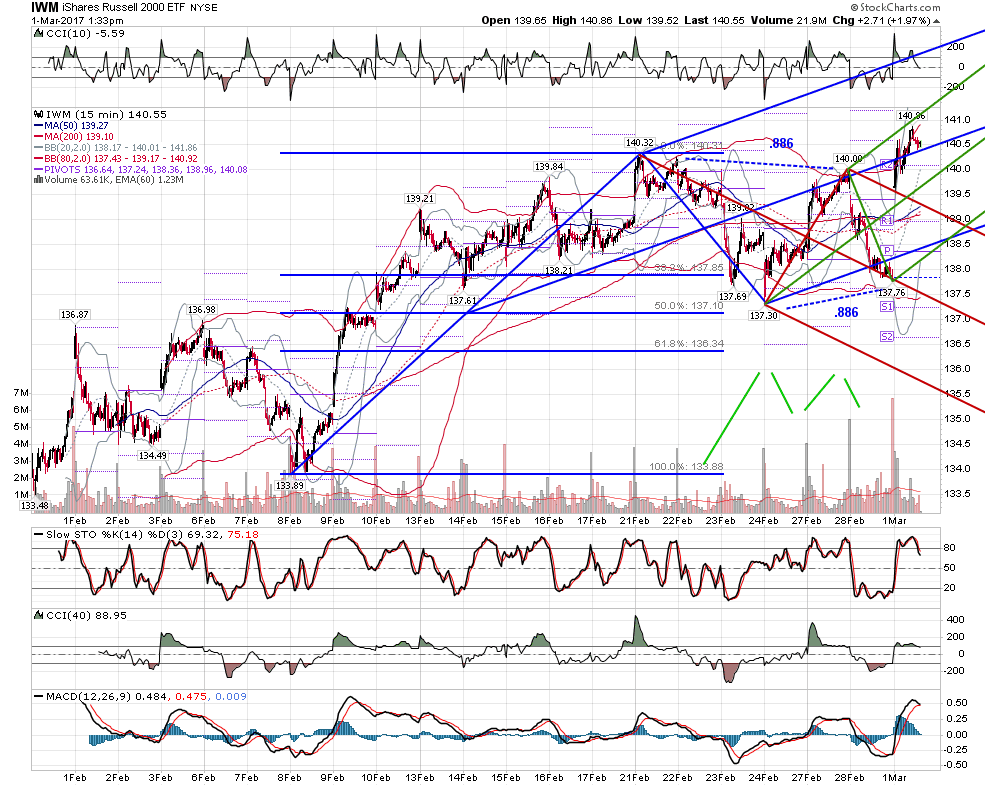Select the R2 pivot marker box
Image resolution: width=985 pixels, height=793 pixels.
click(886, 165)
